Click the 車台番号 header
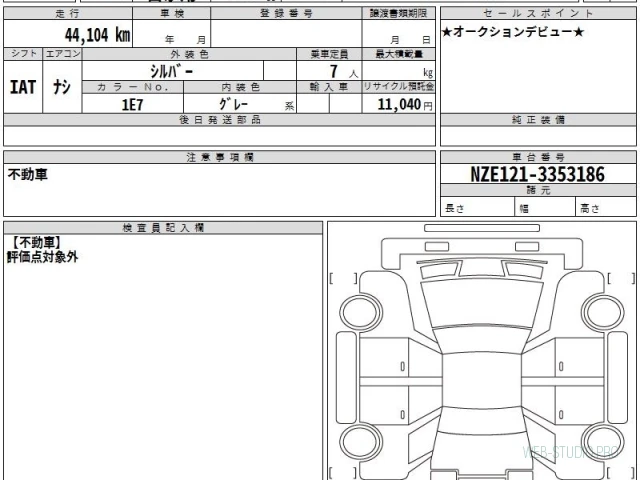The image size is (640, 480). point(538,157)
